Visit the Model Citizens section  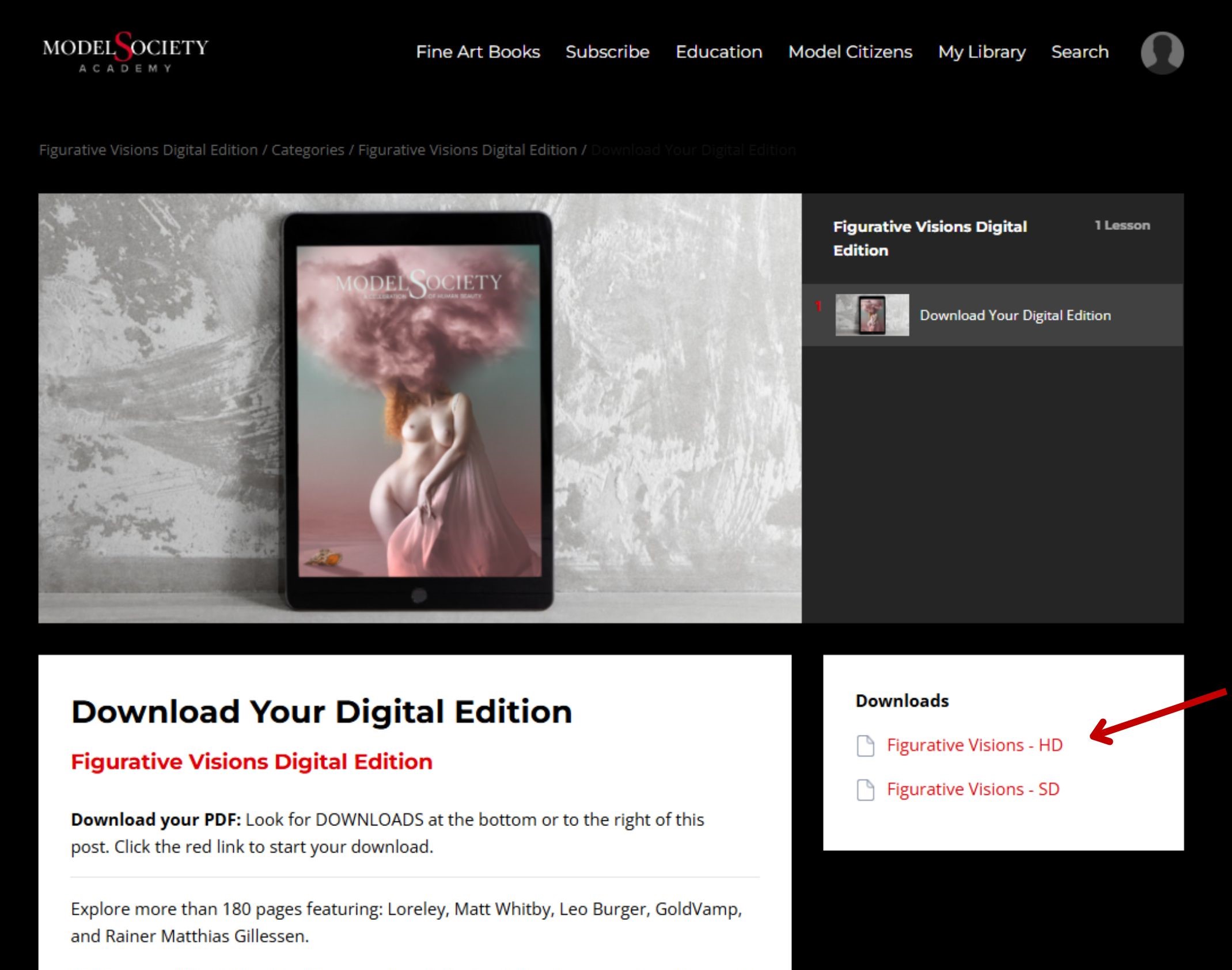850,52
